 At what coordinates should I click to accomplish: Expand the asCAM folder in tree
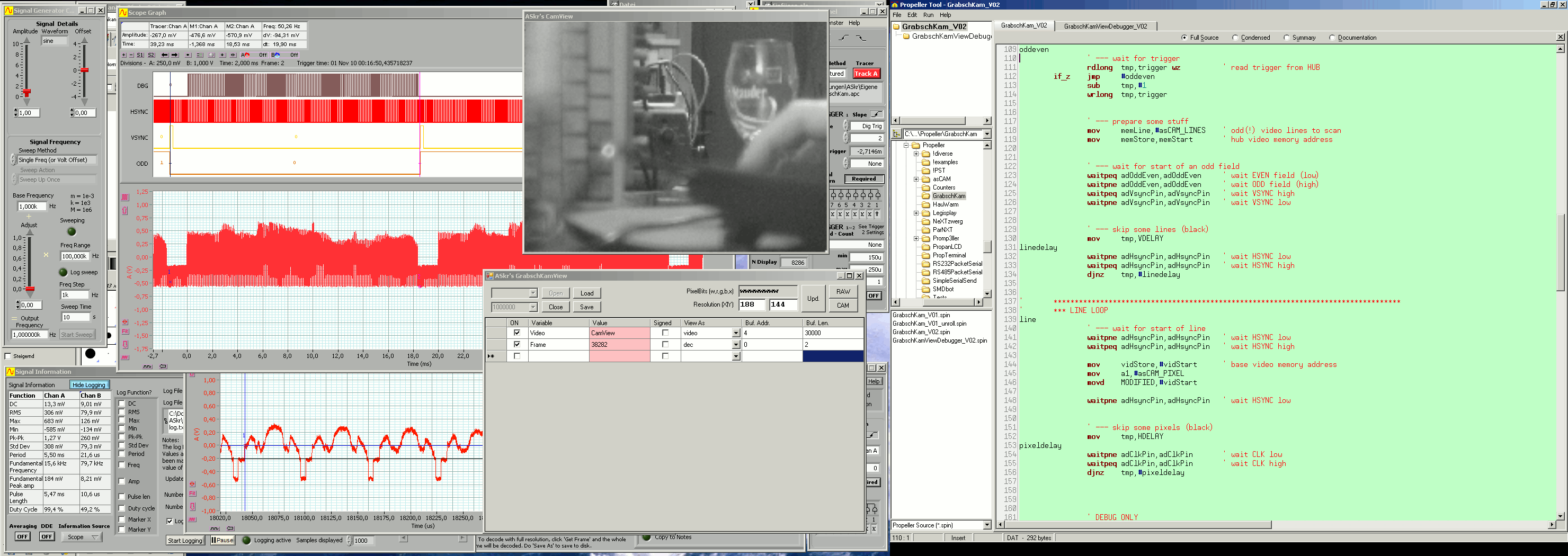click(x=916, y=180)
